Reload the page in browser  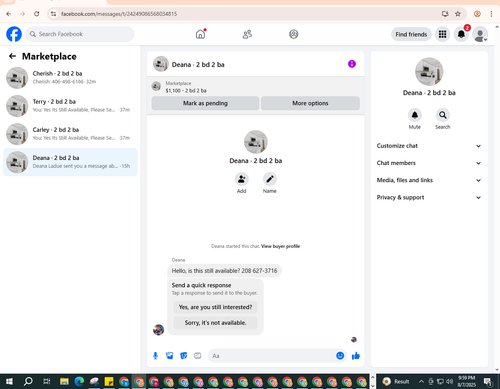coord(37,14)
